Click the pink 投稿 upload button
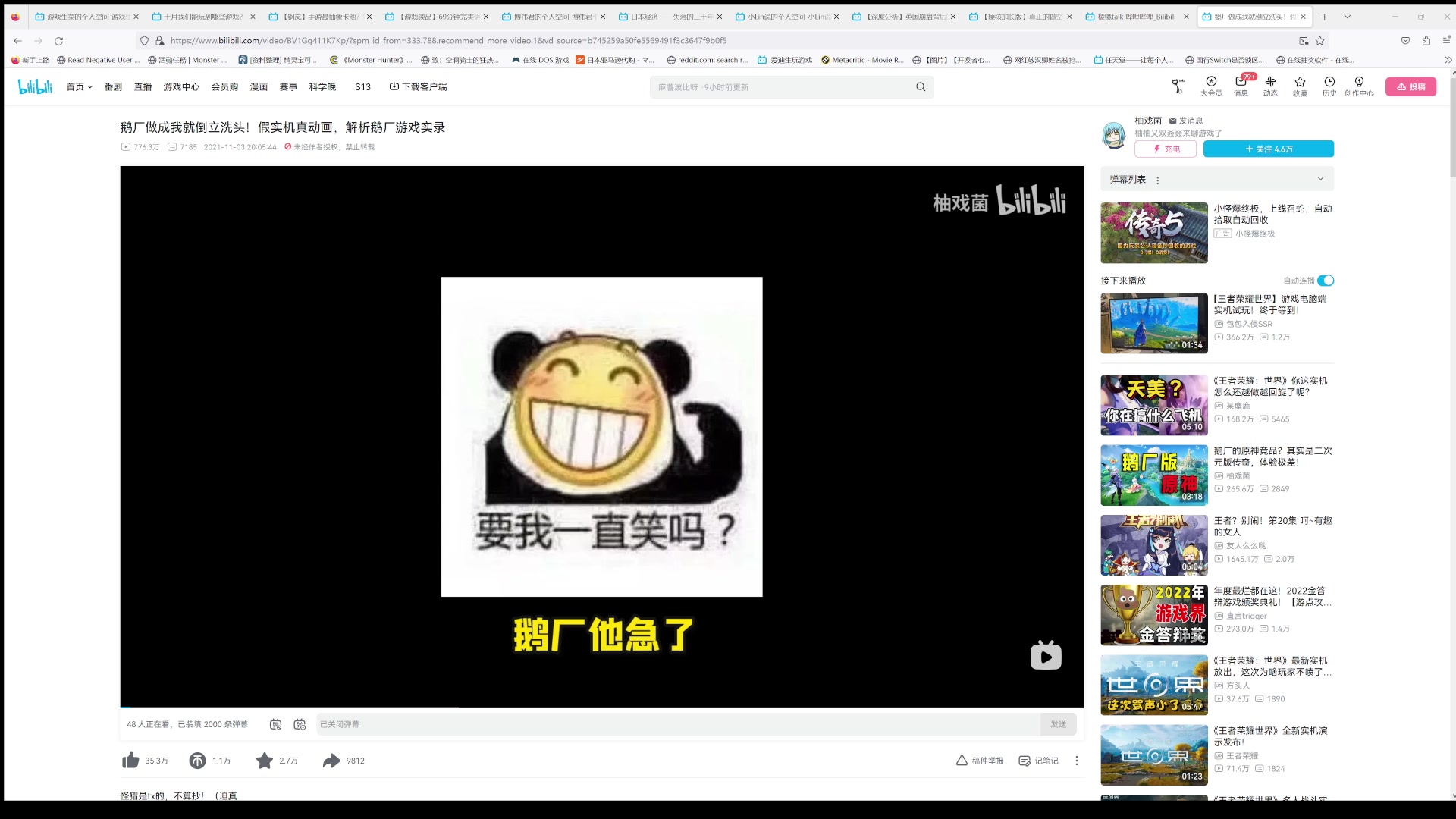 (1410, 86)
